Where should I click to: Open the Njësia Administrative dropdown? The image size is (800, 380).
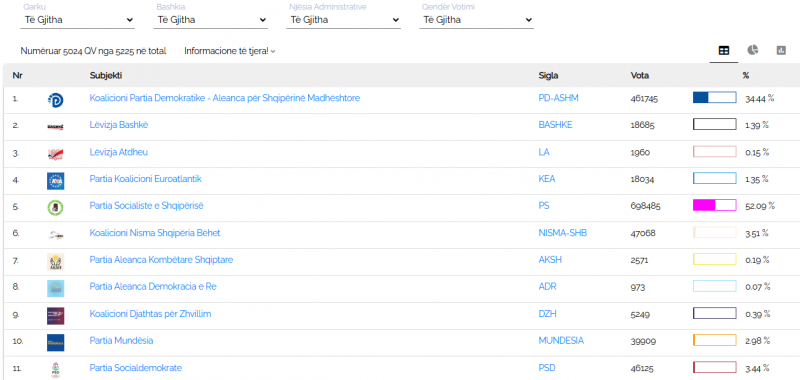pyautogui.click(x=344, y=20)
